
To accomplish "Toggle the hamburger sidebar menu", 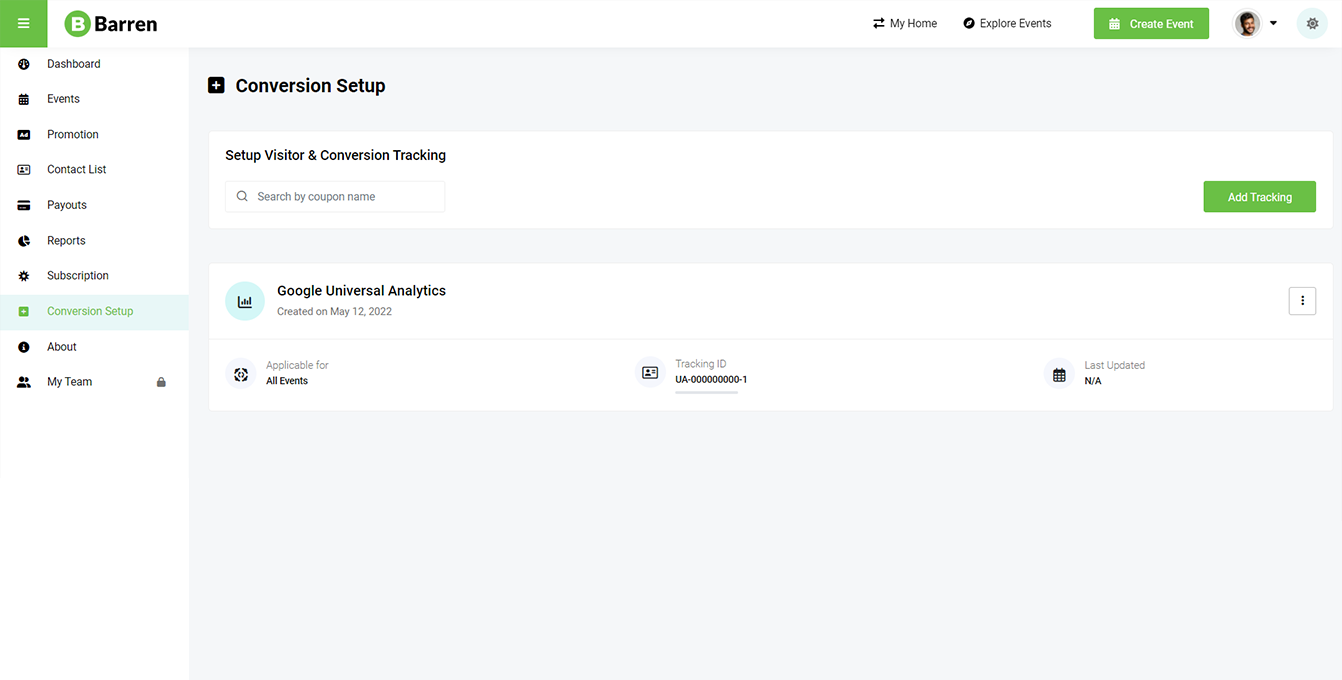I will tap(23, 24).
